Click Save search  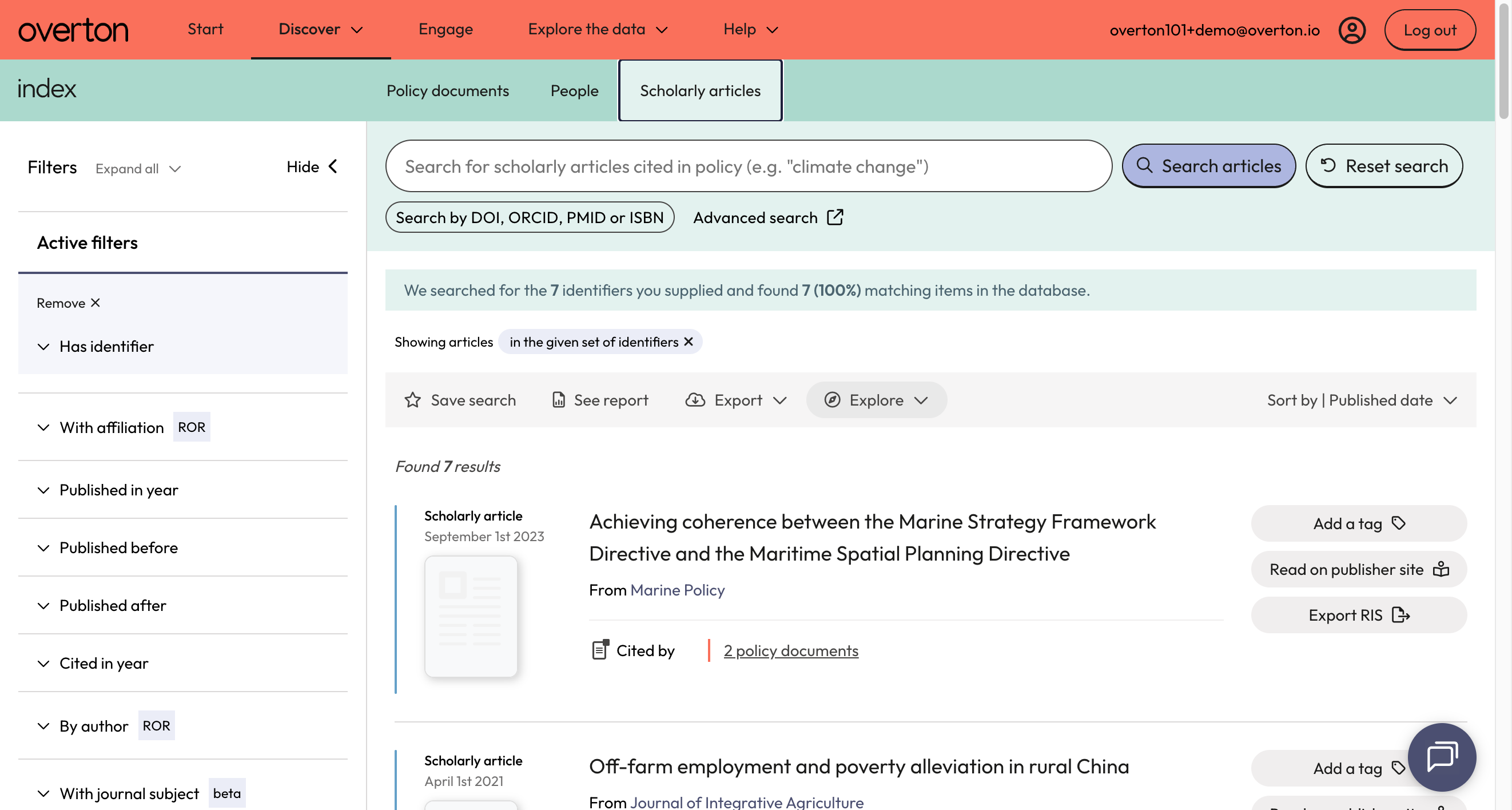coord(460,400)
